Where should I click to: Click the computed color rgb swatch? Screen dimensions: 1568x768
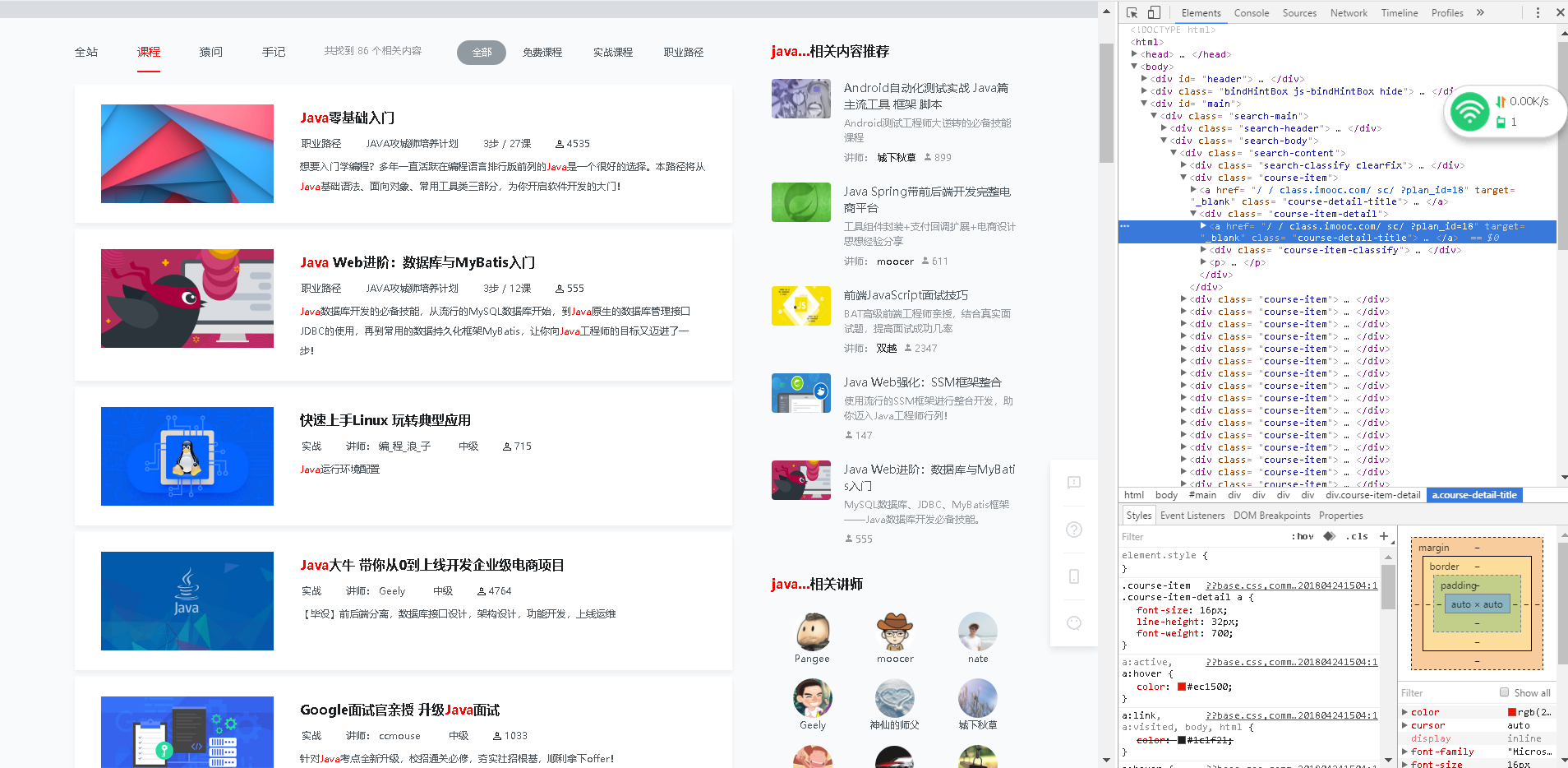tap(1512, 712)
